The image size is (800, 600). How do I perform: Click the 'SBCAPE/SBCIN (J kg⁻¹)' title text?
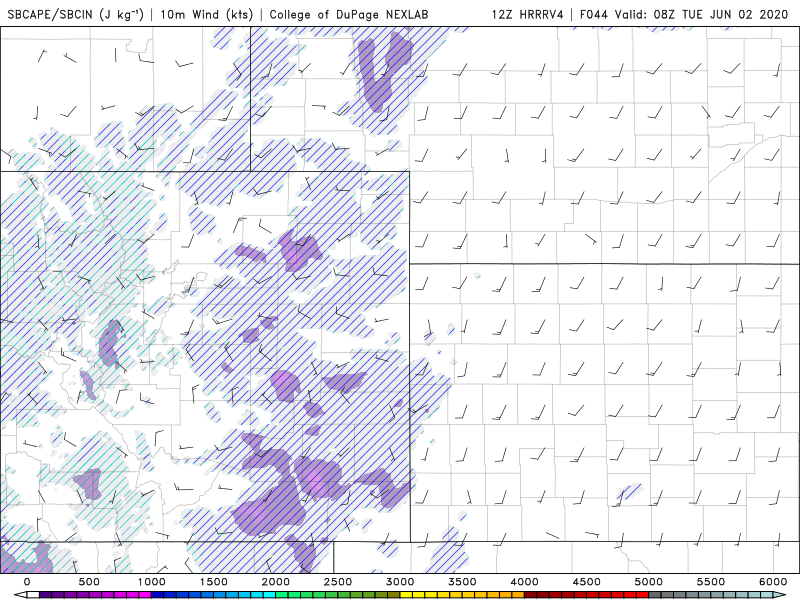(x=76, y=14)
